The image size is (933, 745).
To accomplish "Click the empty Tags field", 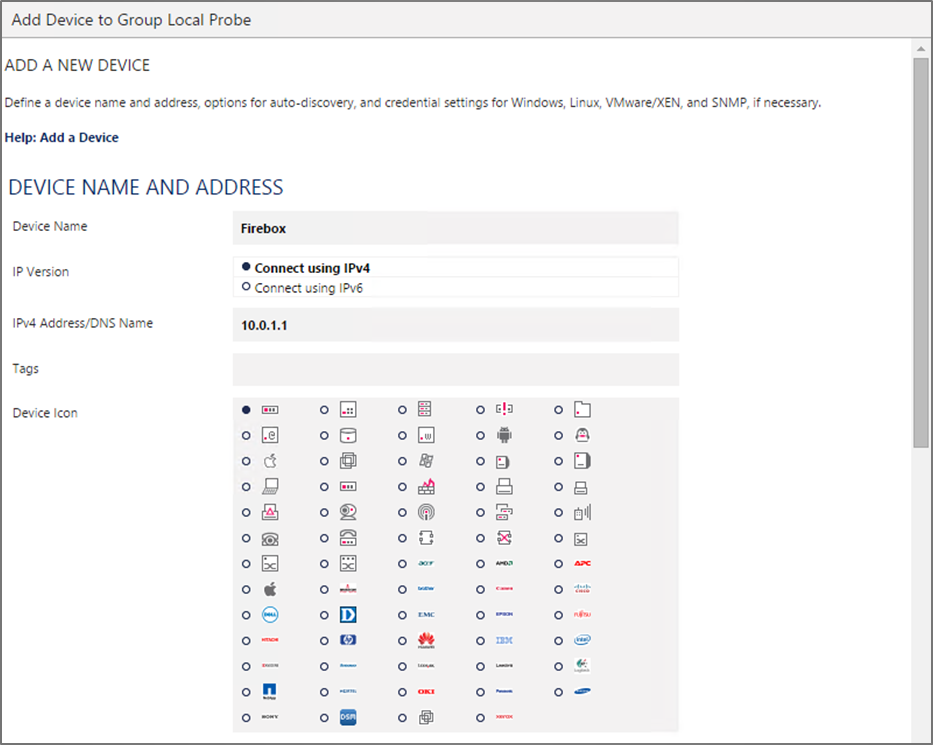I will 455,369.
